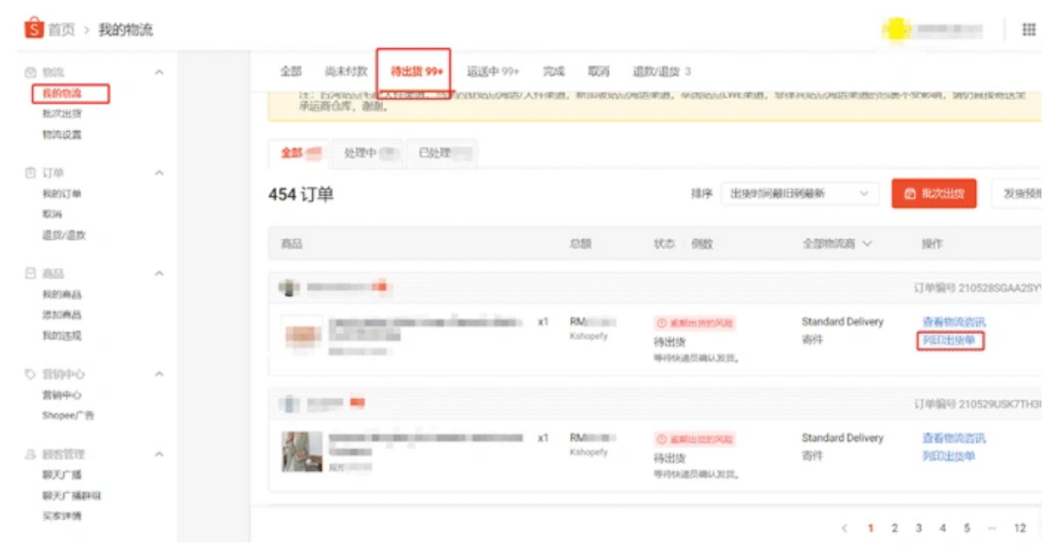Click the 顾客管理 sidebar section icon
The height and width of the screenshot is (553, 1058).
coord(30,454)
